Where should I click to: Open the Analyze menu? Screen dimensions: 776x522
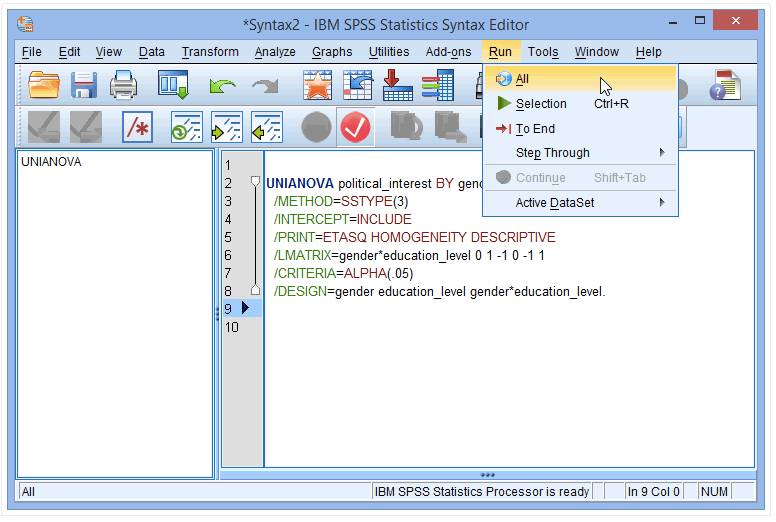(275, 52)
